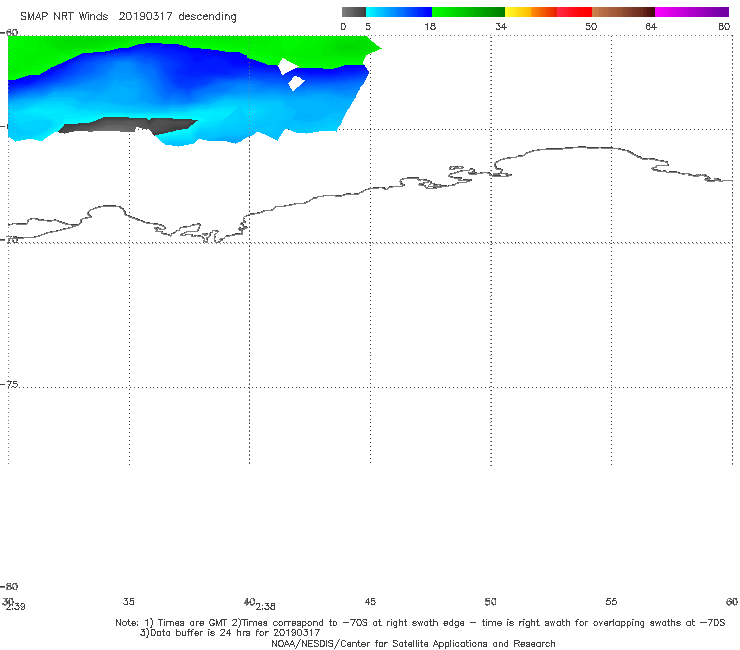Click the longitude label "40" on the bottom axis
The image size is (740, 650).
(x=250, y=601)
